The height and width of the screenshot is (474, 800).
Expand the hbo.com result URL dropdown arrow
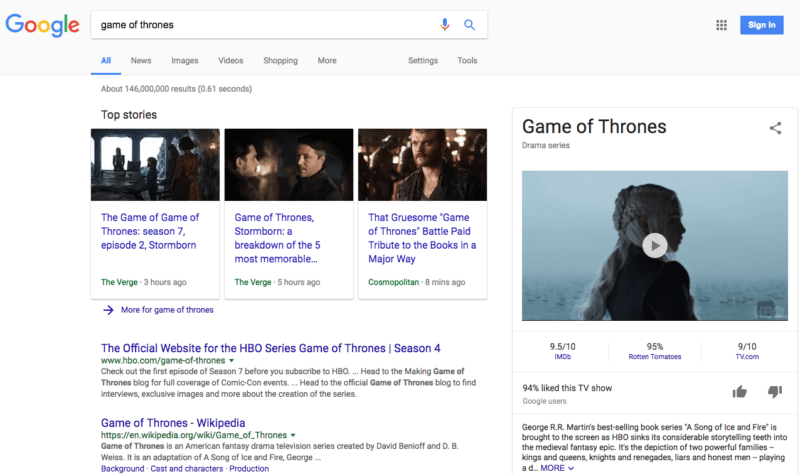click(x=232, y=360)
